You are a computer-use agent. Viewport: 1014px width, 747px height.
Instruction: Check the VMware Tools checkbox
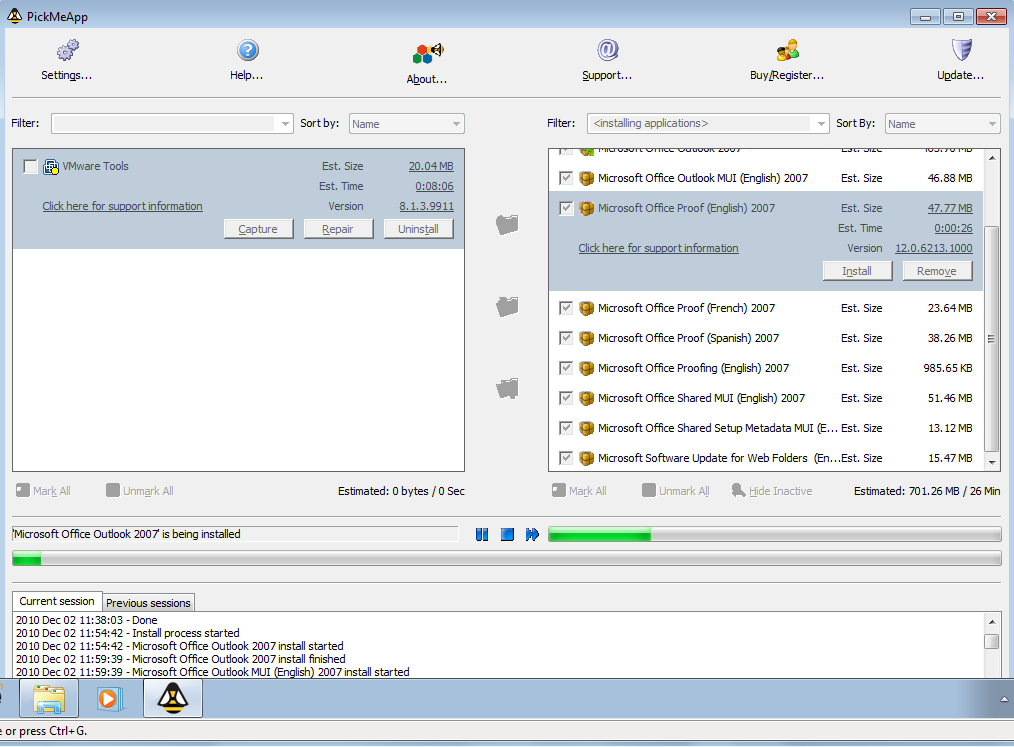[x=30, y=166]
